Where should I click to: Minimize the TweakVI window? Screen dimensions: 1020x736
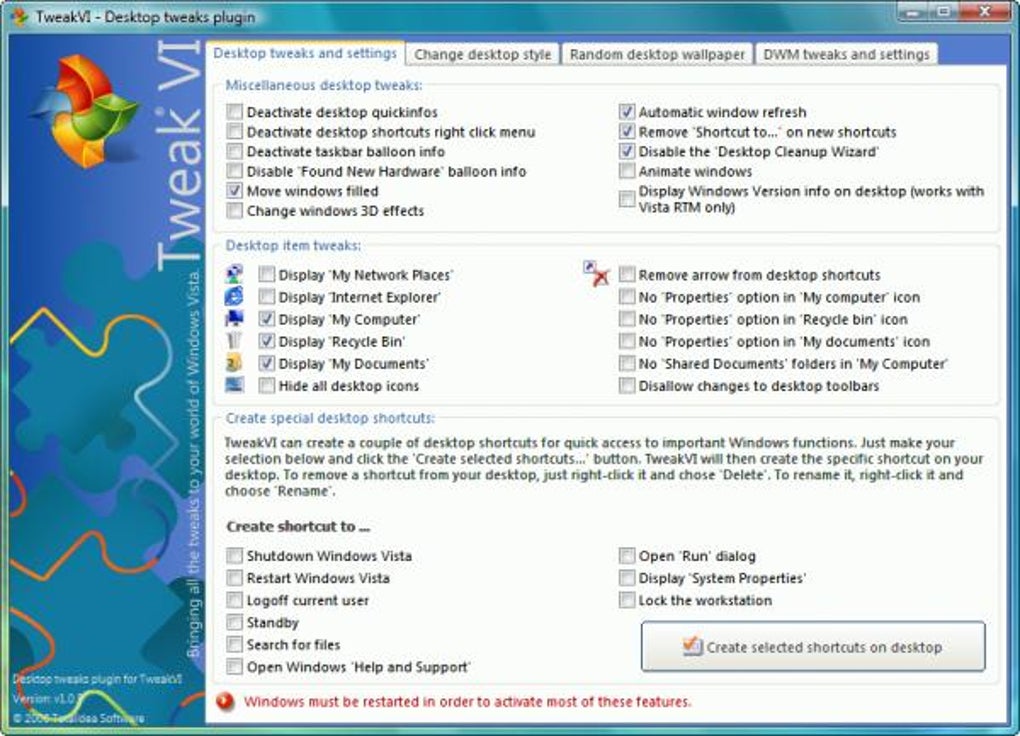coord(915,11)
